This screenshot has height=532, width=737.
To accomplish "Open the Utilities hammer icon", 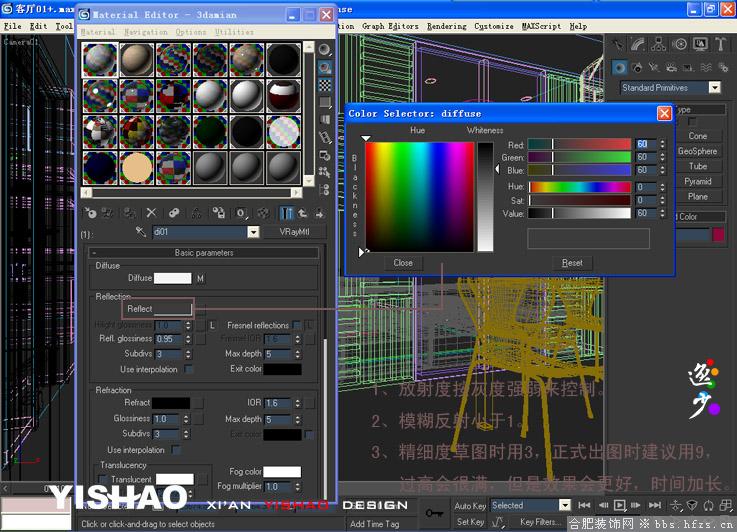I will coord(721,44).
